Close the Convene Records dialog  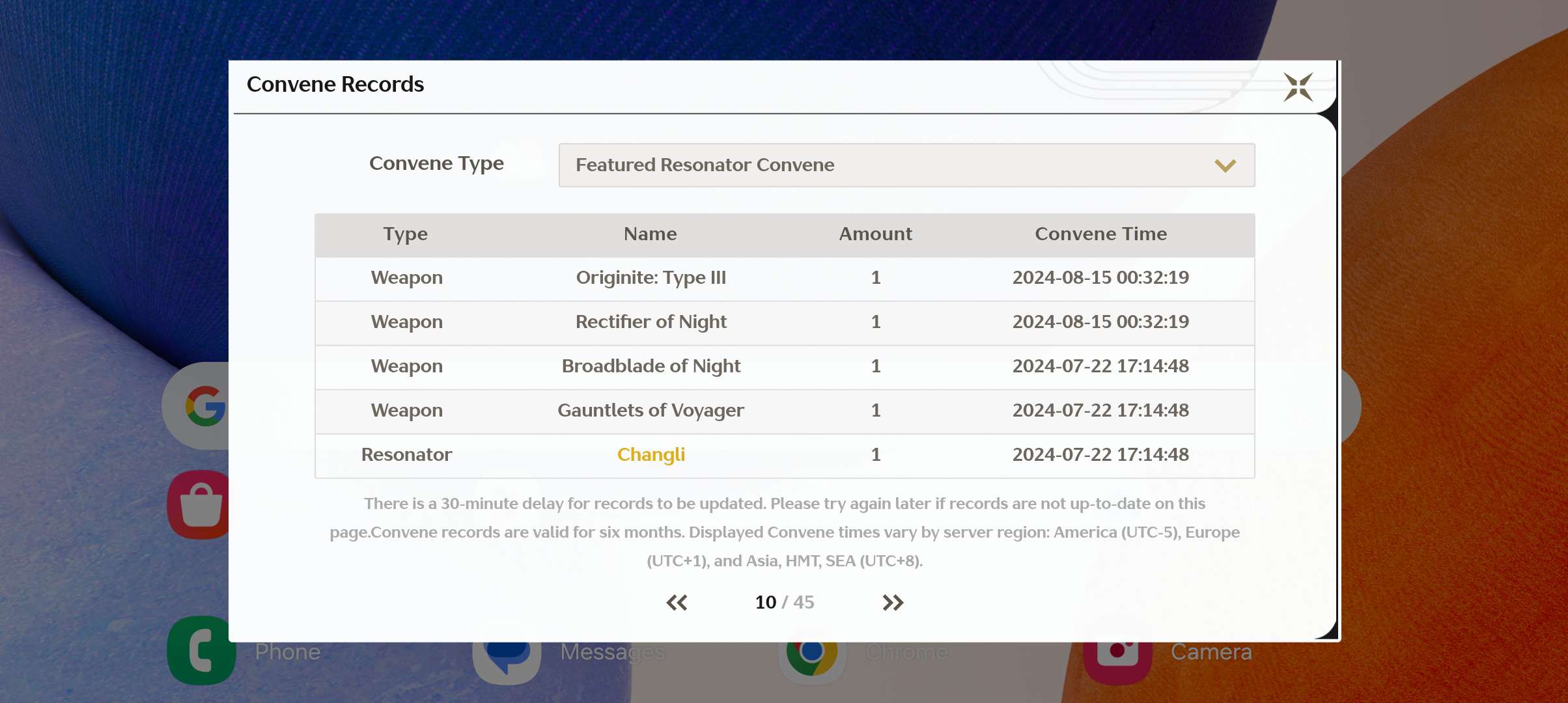click(1298, 87)
